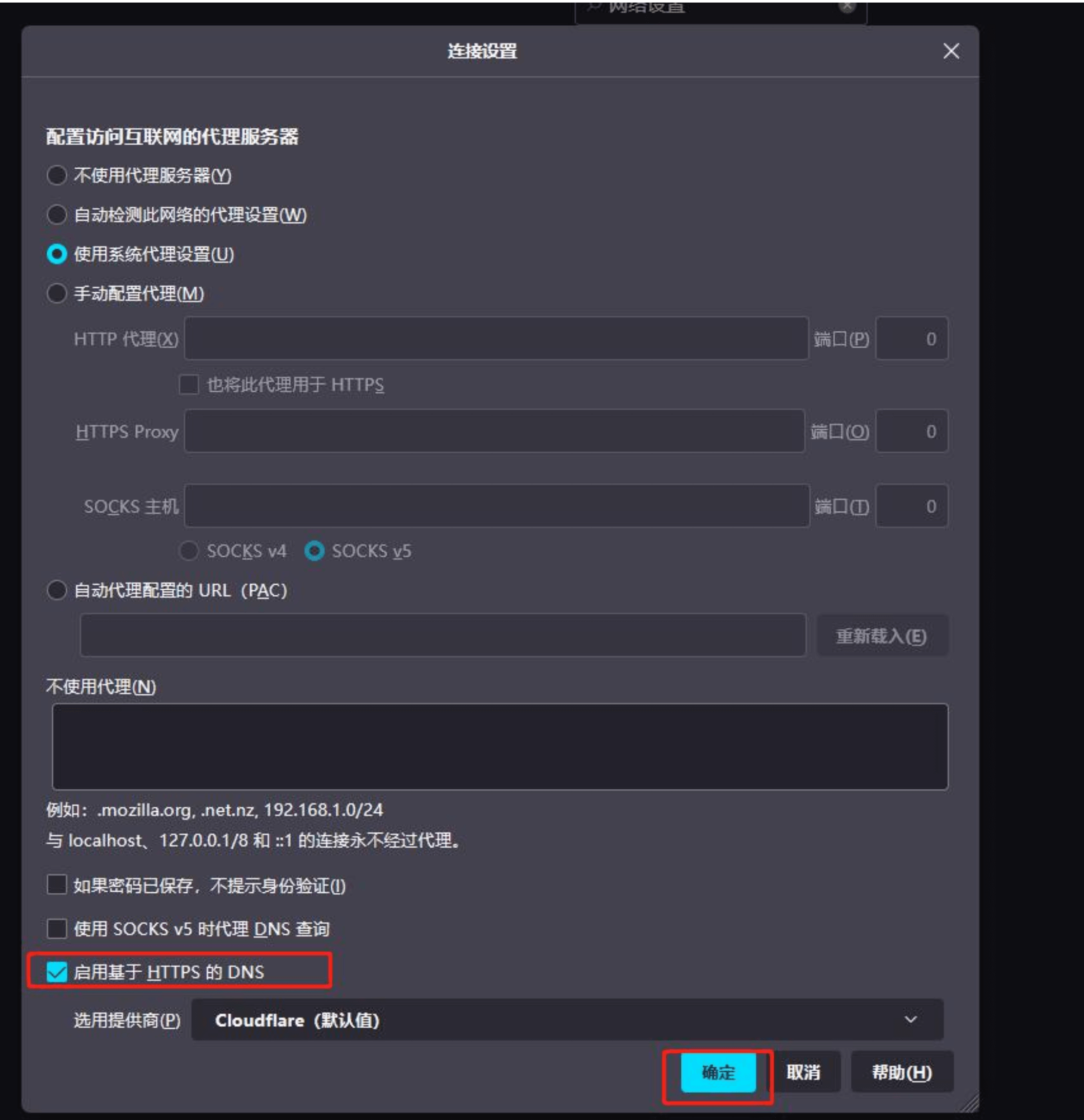Image resolution: width=1084 pixels, height=1120 pixels.
Task: Select SOCKS v5 protocol version
Action: (315, 551)
